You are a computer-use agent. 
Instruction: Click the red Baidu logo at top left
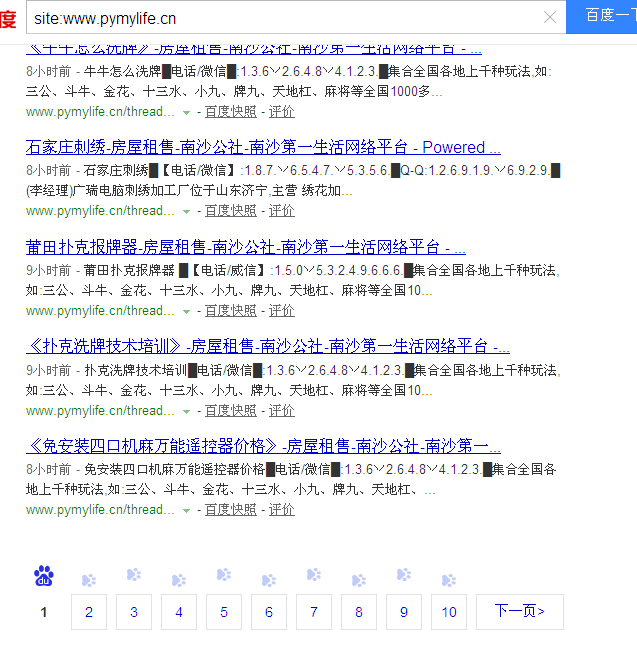[x=8, y=19]
